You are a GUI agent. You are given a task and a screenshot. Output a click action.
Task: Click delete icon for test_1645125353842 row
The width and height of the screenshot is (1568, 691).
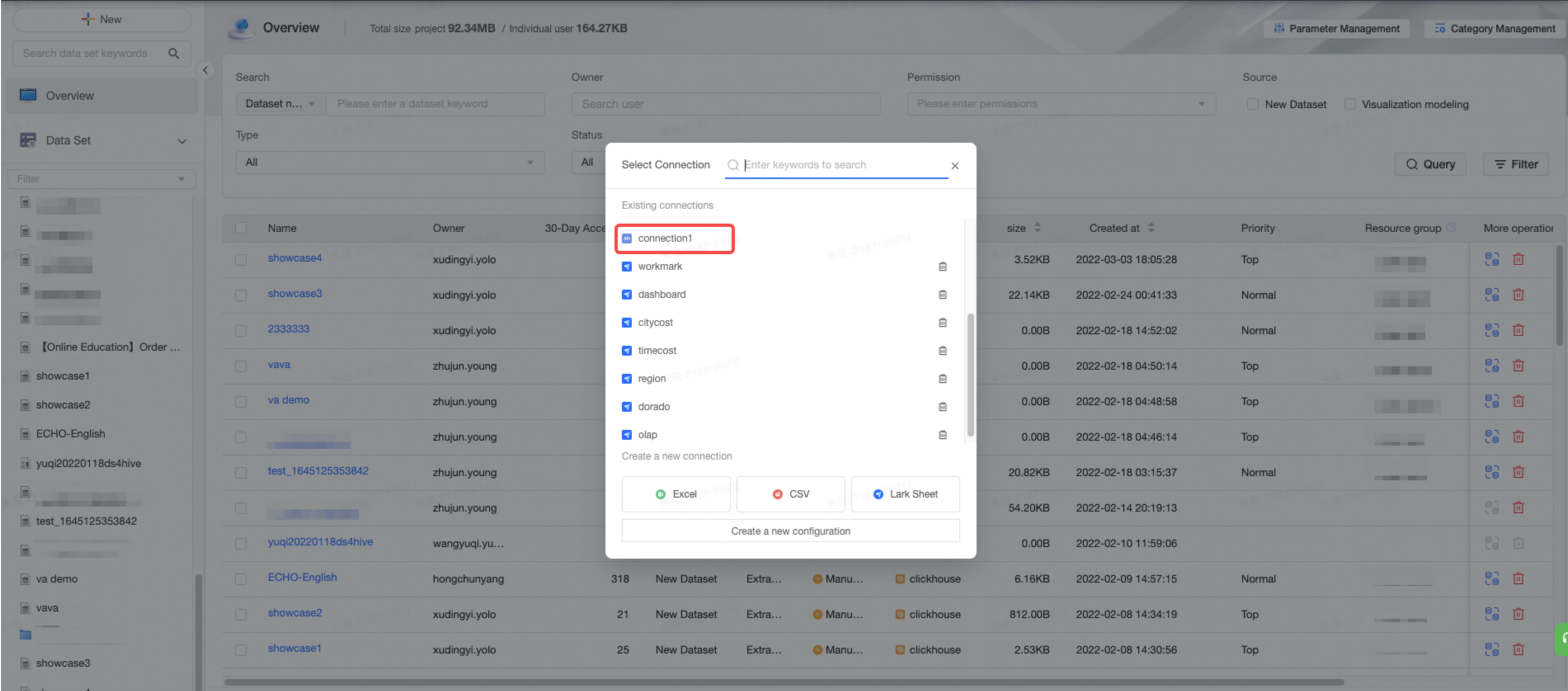(x=1518, y=472)
